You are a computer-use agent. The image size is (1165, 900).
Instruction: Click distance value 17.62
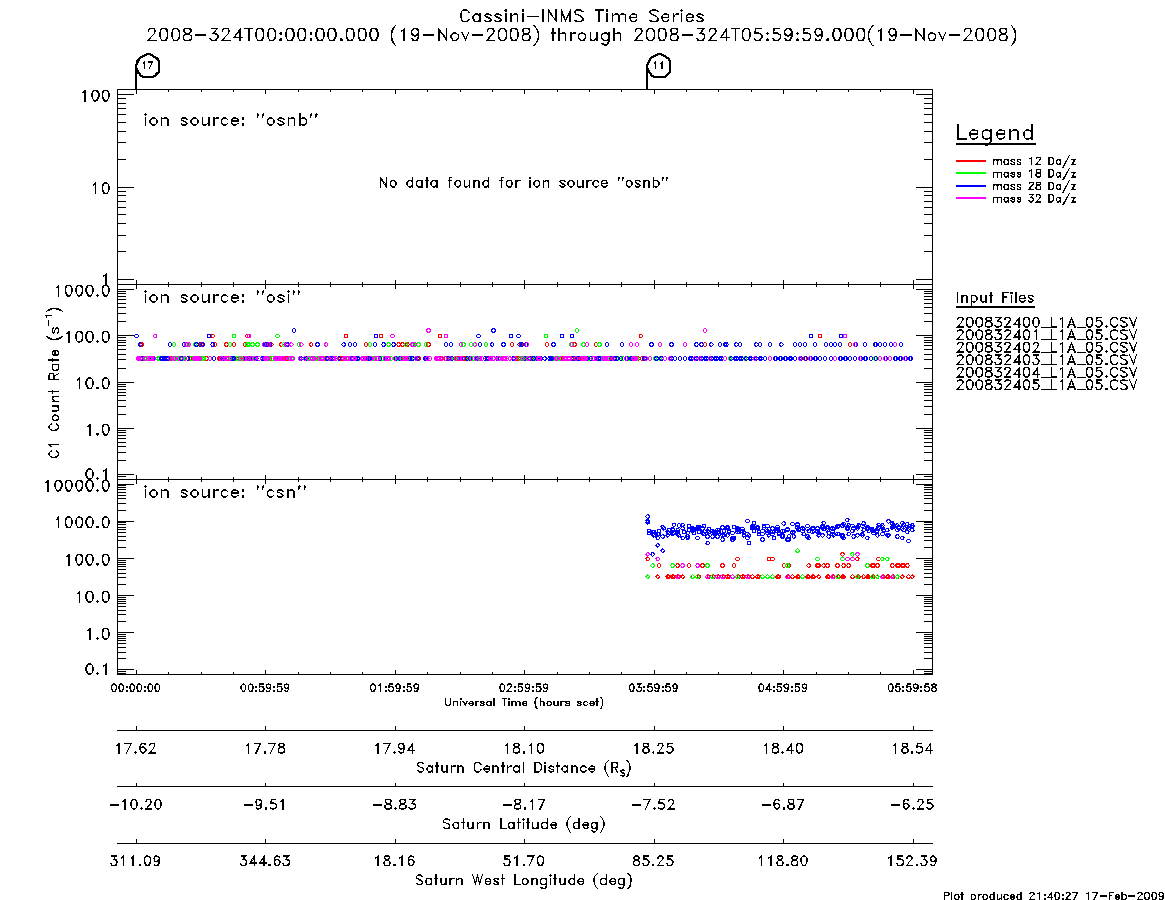pos(136,748)
